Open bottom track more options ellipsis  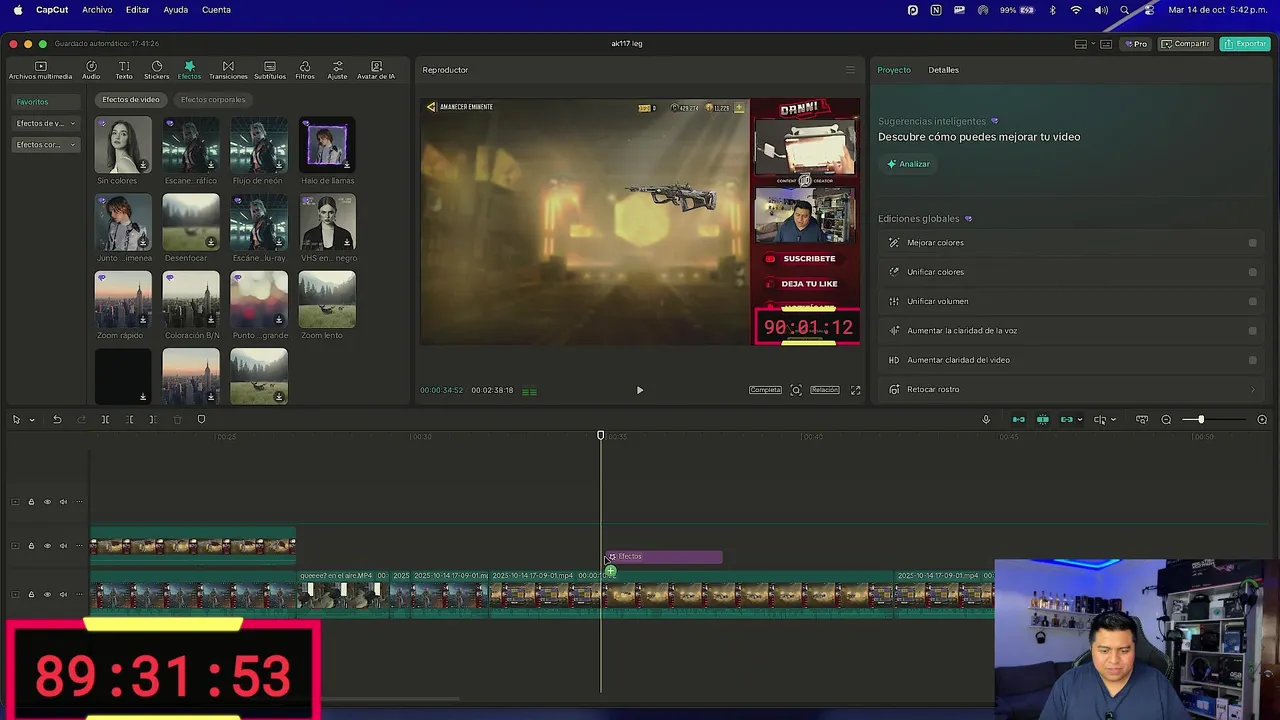click(x=79, y=595)
